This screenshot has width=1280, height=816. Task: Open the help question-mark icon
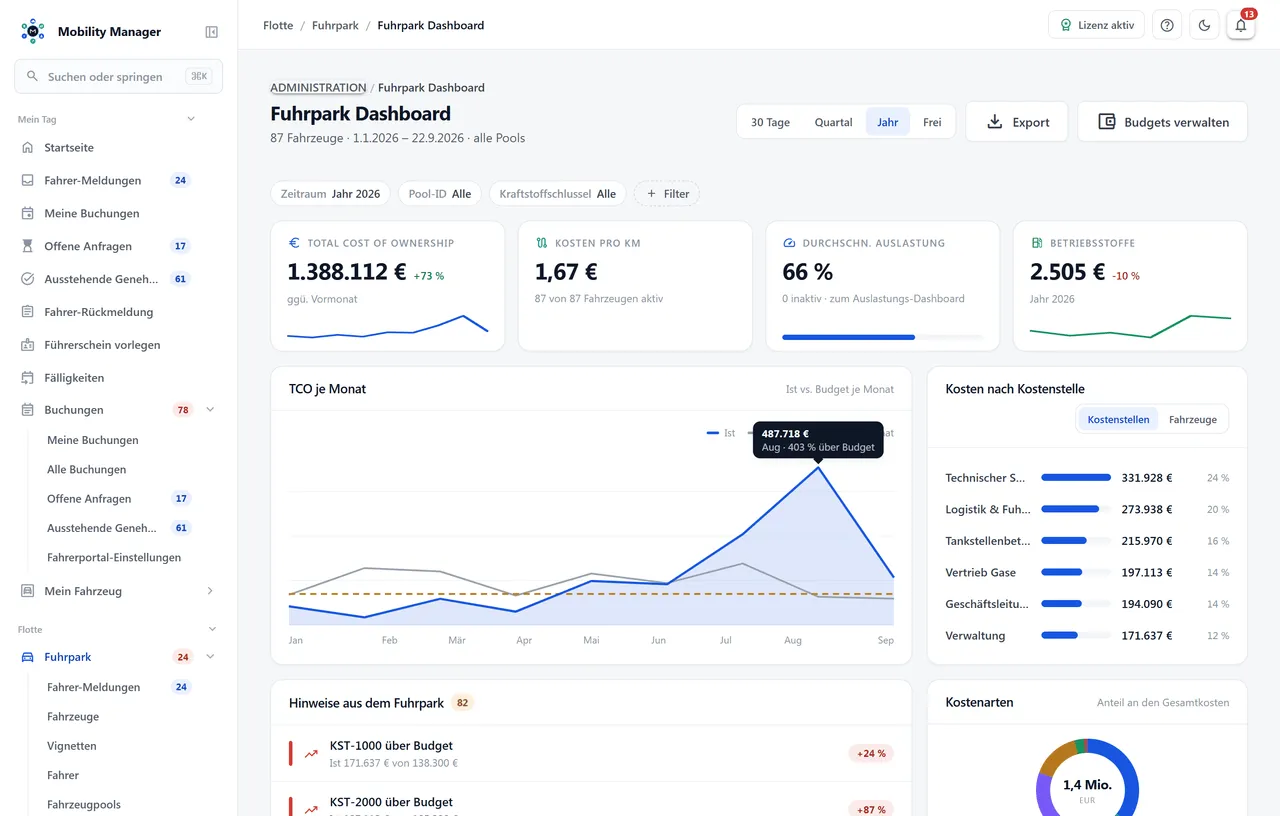point(1167,25)
